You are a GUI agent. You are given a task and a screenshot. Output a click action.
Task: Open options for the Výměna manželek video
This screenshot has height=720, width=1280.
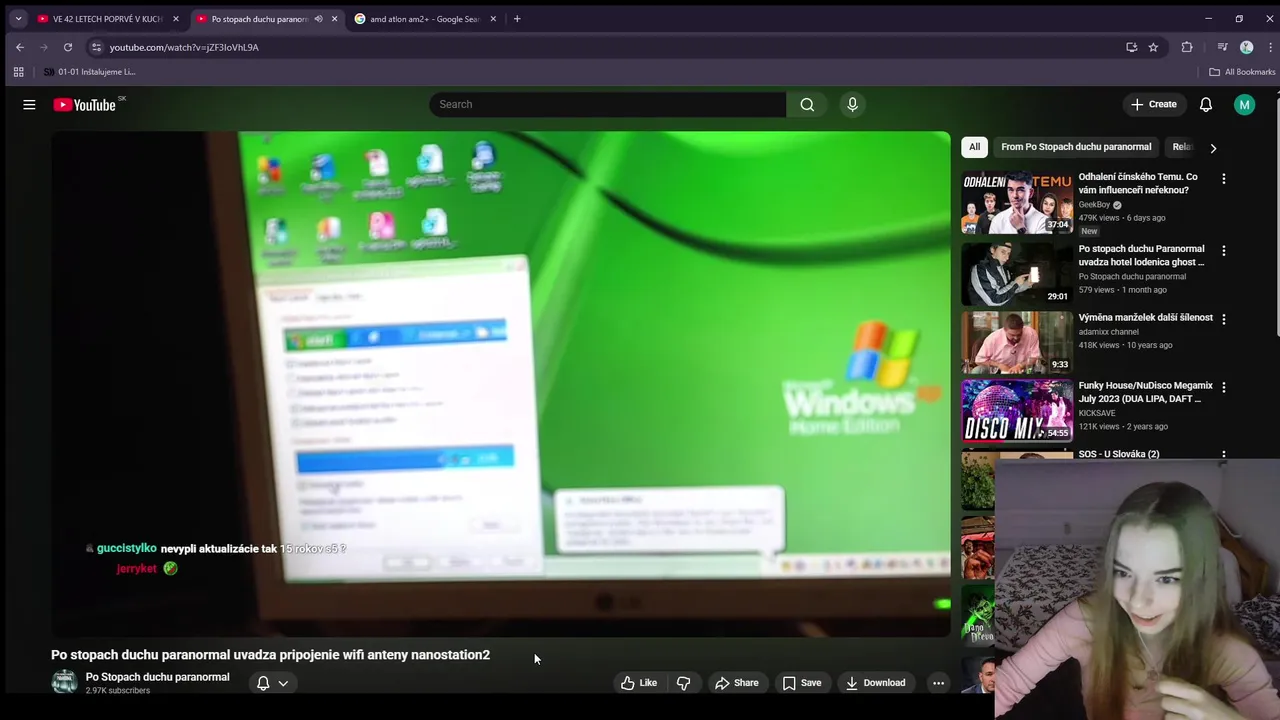tap(1223, 319)
